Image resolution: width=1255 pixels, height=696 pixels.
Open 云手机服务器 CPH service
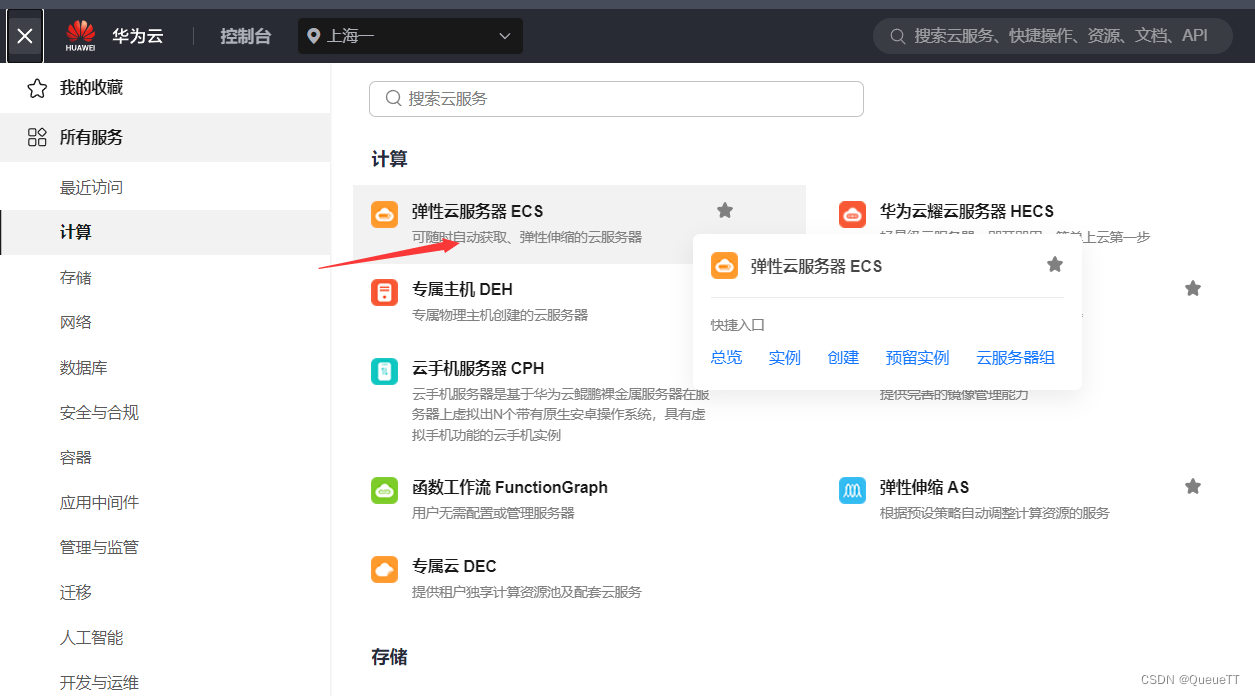tap(478, 368)
